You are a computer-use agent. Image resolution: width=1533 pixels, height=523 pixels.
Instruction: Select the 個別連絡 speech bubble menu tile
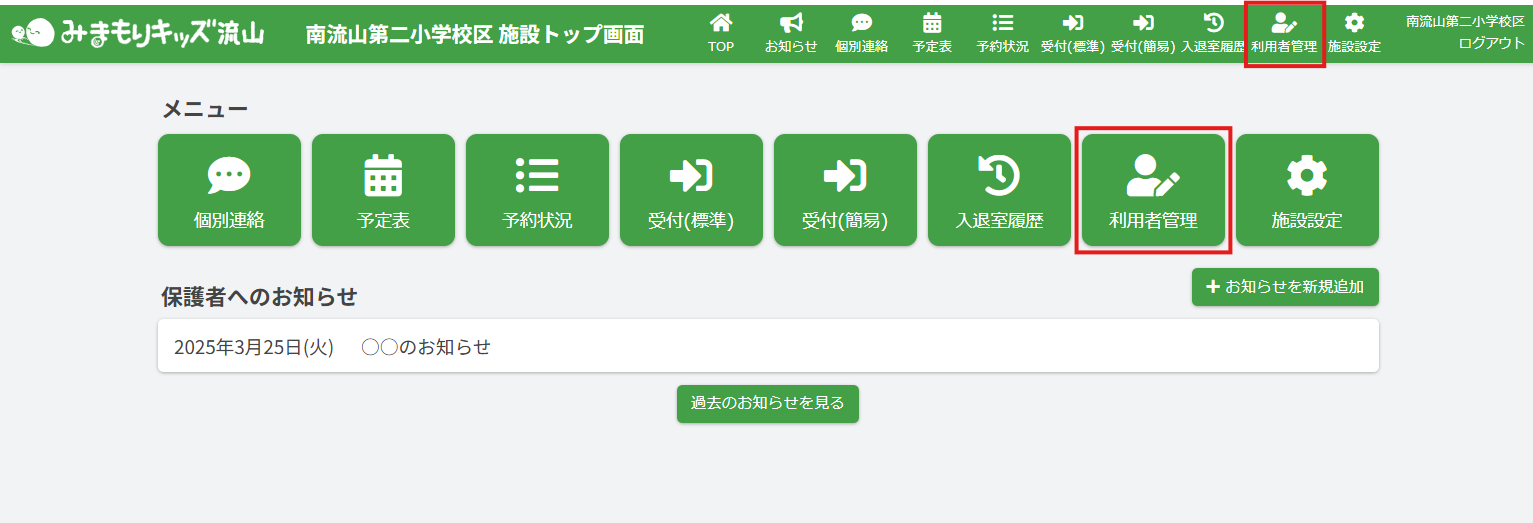[x=229, y=190]
